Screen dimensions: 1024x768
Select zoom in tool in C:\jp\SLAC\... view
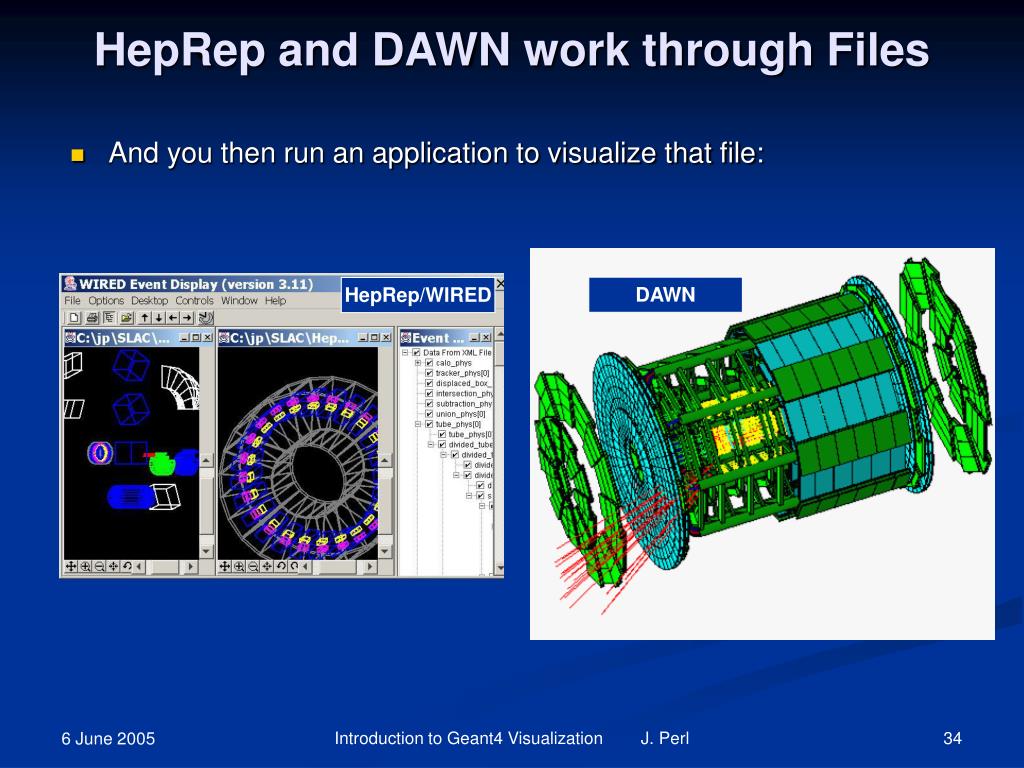pyautogui.click(x=86, y=566)
